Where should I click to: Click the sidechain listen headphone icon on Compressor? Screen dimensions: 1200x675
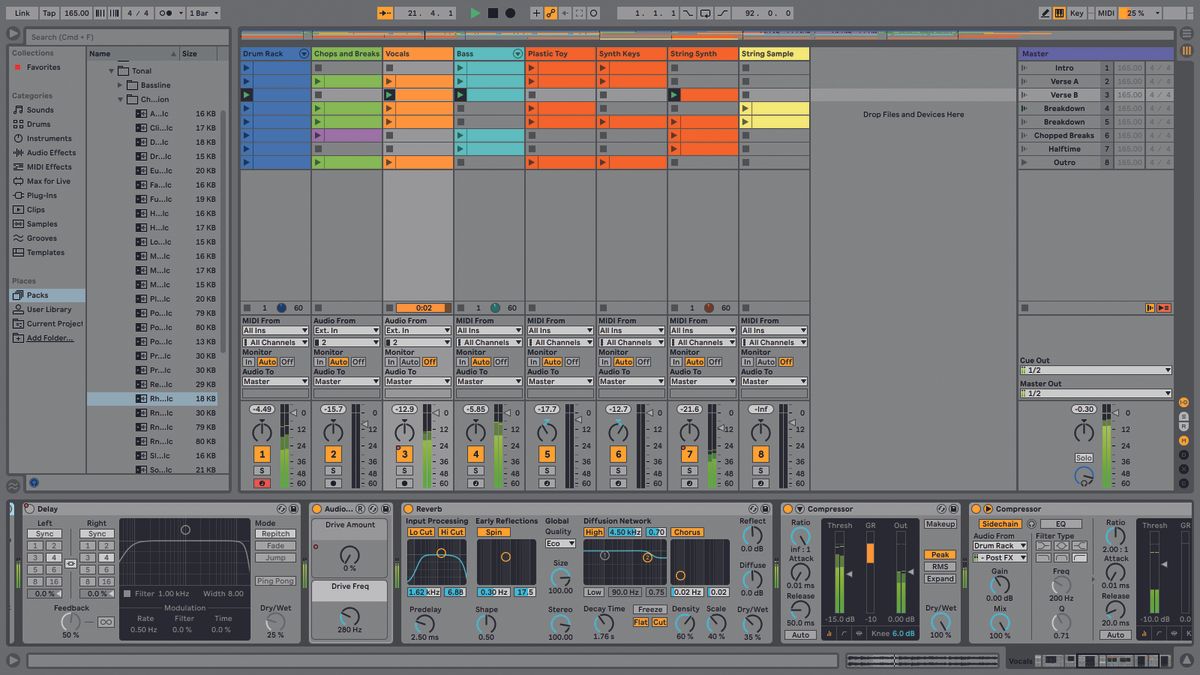pos(1031,523)
